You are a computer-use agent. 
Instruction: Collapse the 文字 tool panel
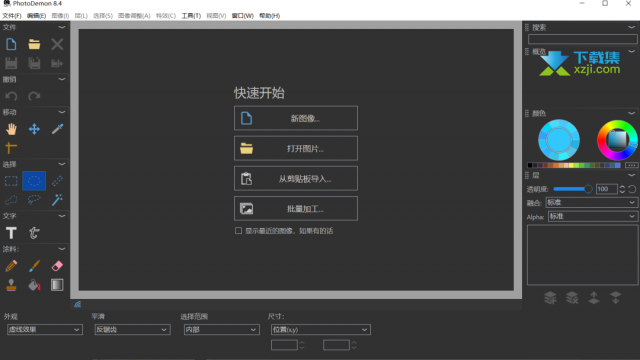[62, 216]
